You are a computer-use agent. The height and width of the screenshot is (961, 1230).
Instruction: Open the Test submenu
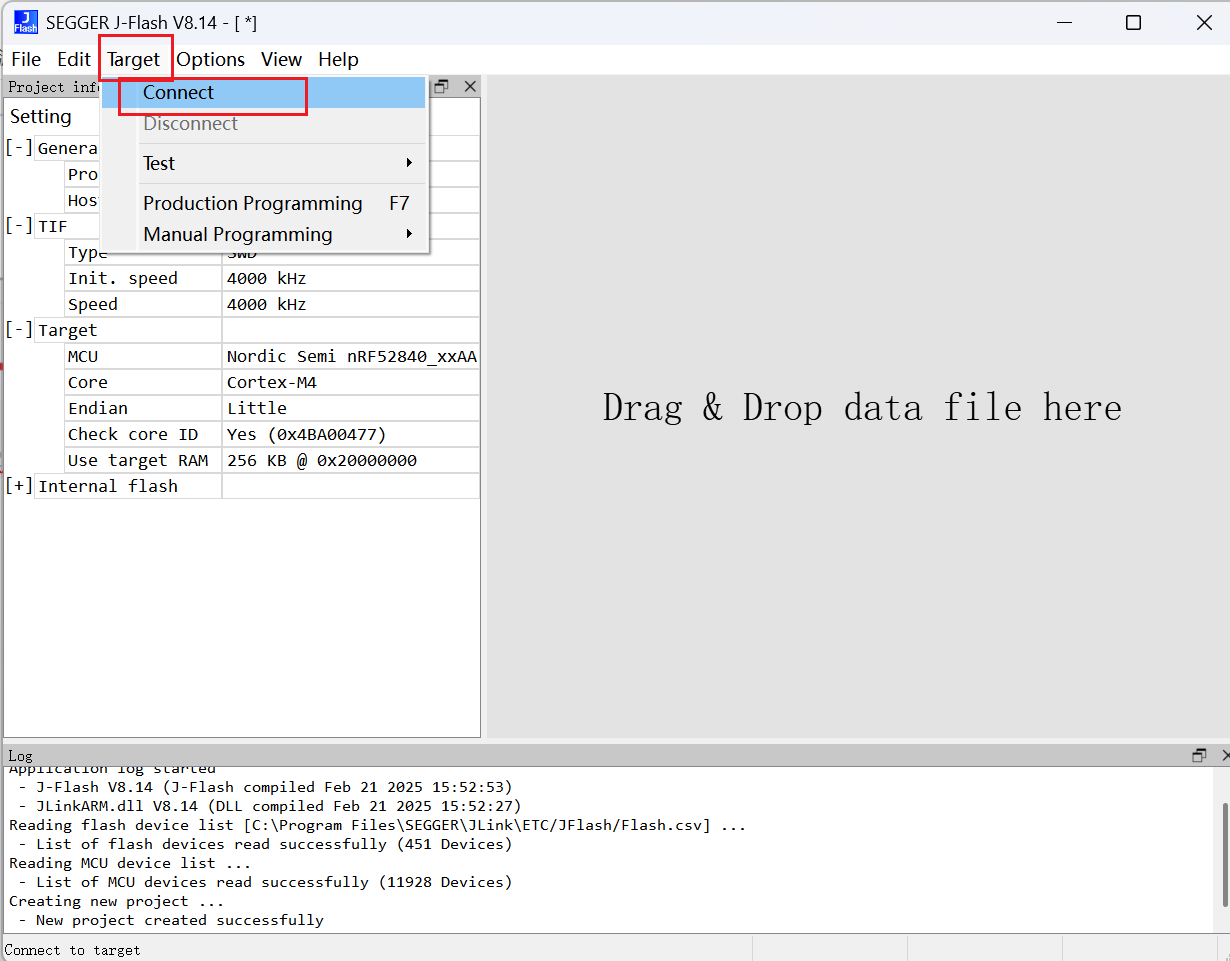(266, 163)
